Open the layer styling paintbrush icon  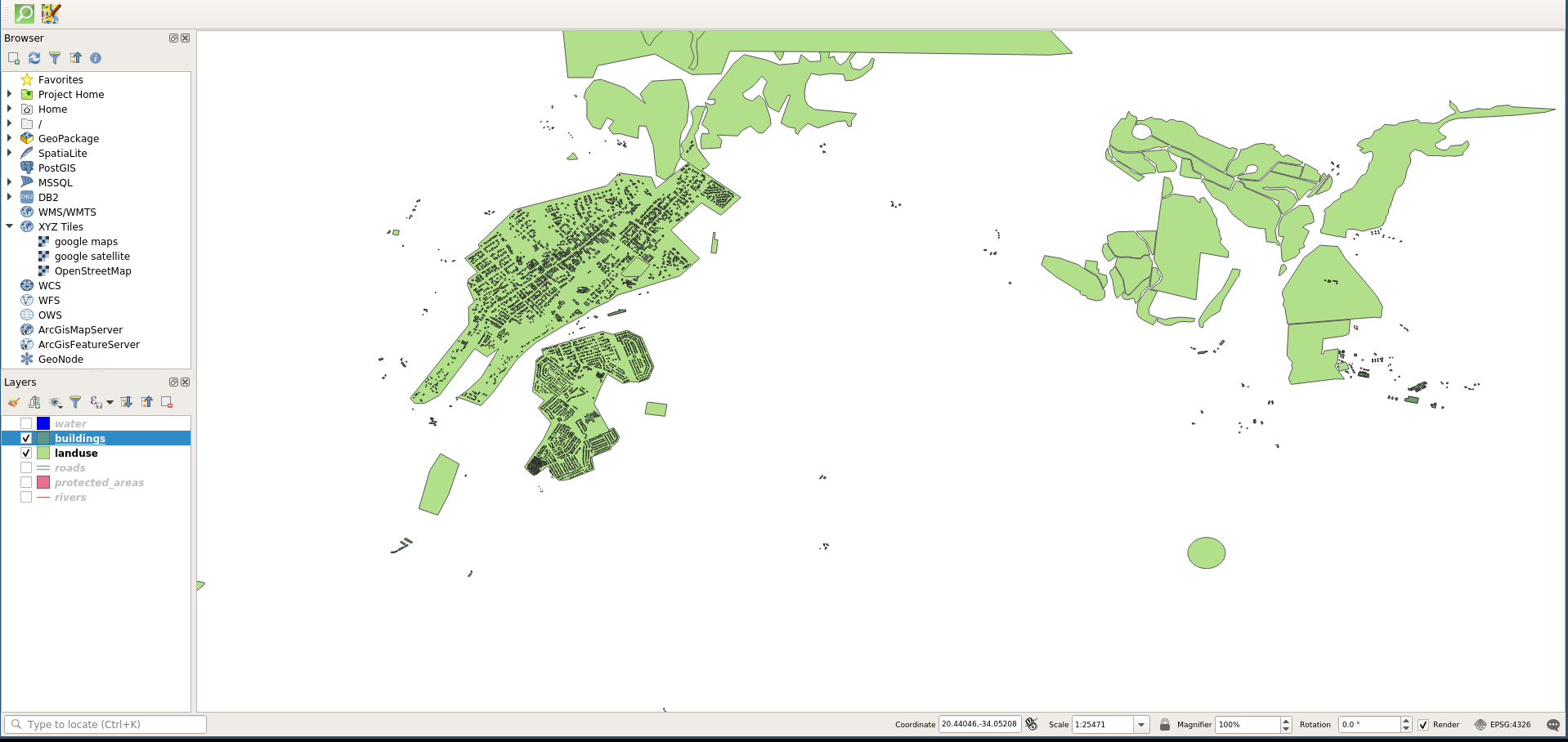click(14, 402)
